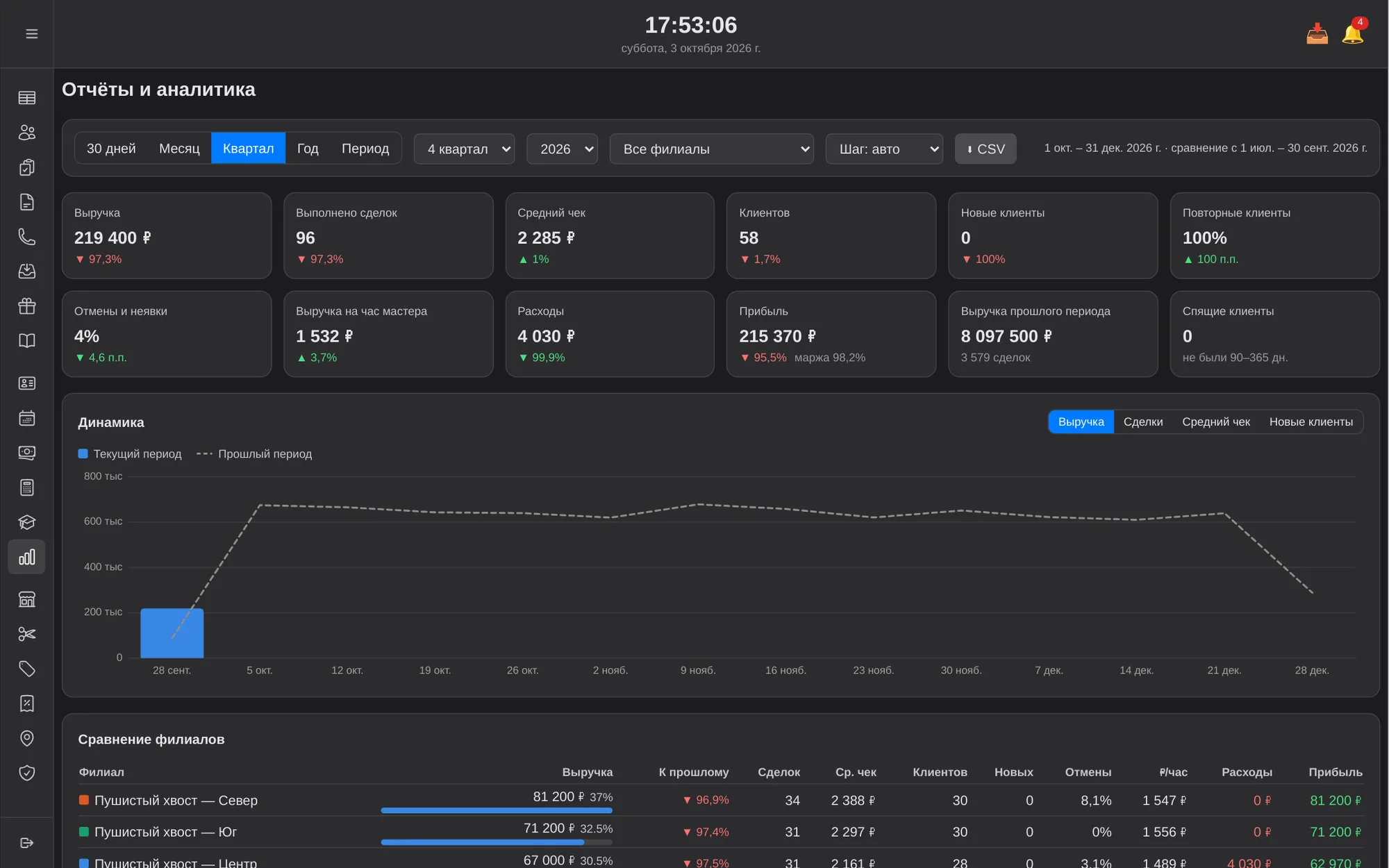The height and width of the screenshot is (868, 1389).
Task: Click the logout icon at sidebar bottom
Action: click(x=26, y=843)
